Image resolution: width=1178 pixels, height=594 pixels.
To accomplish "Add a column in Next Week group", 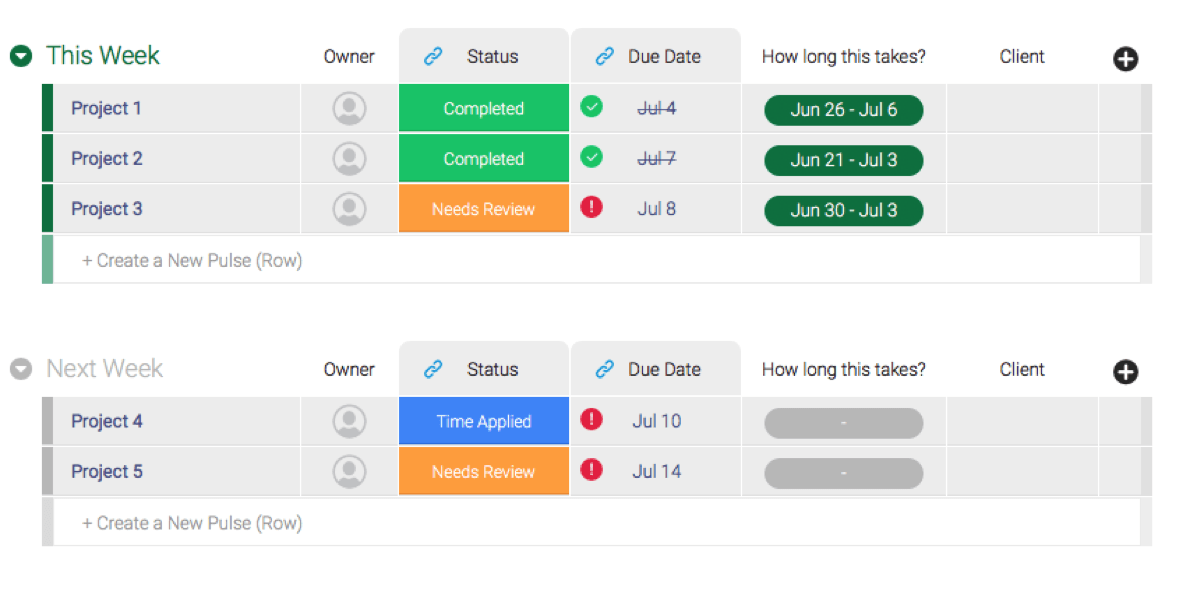I will click(1125, 372).
